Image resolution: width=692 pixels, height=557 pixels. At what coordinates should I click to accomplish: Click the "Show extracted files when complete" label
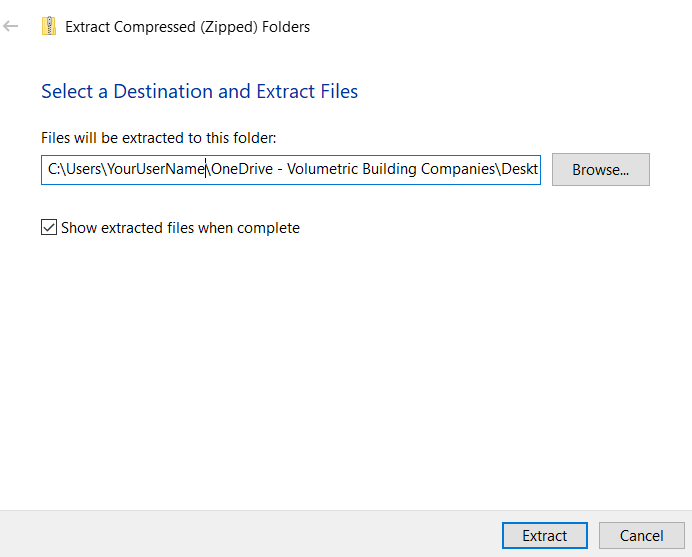(x=180, y=228)
